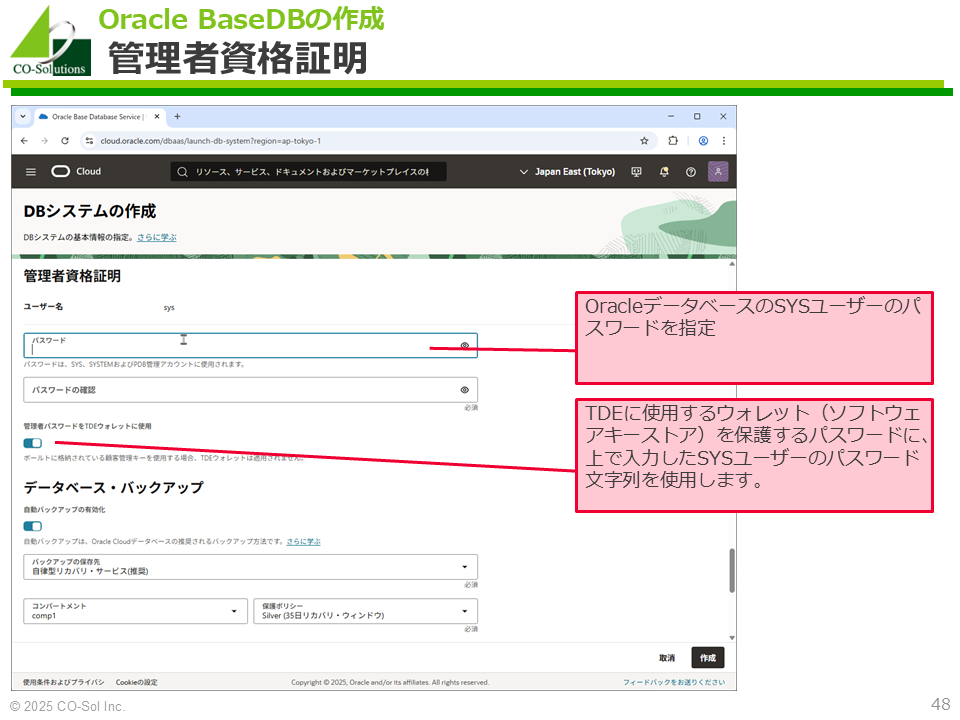The width and height of the screenshot is (960, 720).
Task: Click the browser address bar URL
Action: coord(211,141)
